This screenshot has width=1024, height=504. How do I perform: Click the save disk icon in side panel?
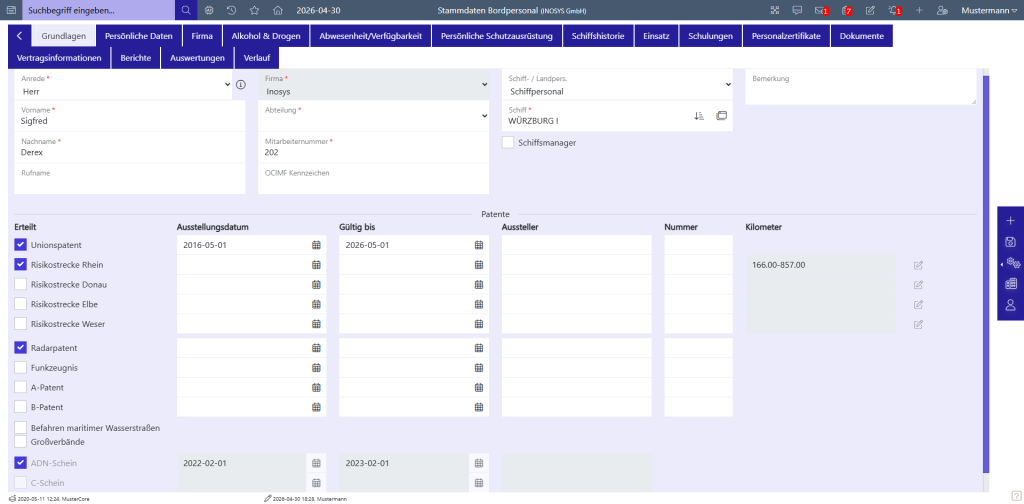pos(1010,242)
